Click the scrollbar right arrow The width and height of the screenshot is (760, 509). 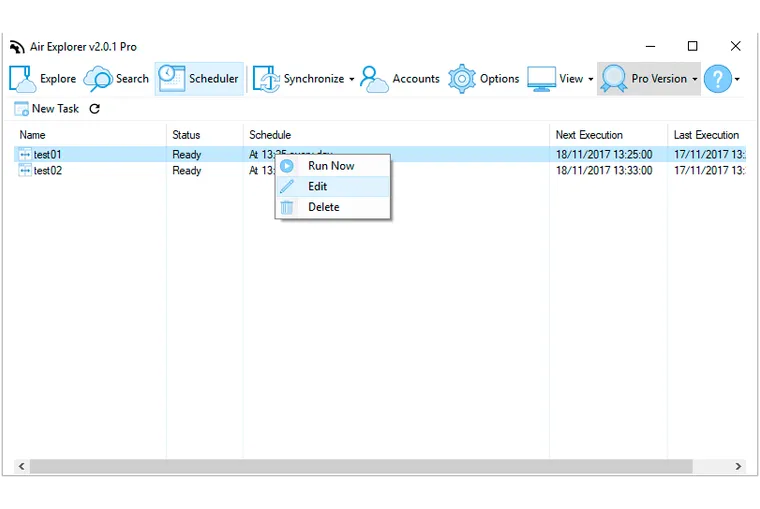click(738, 466)
